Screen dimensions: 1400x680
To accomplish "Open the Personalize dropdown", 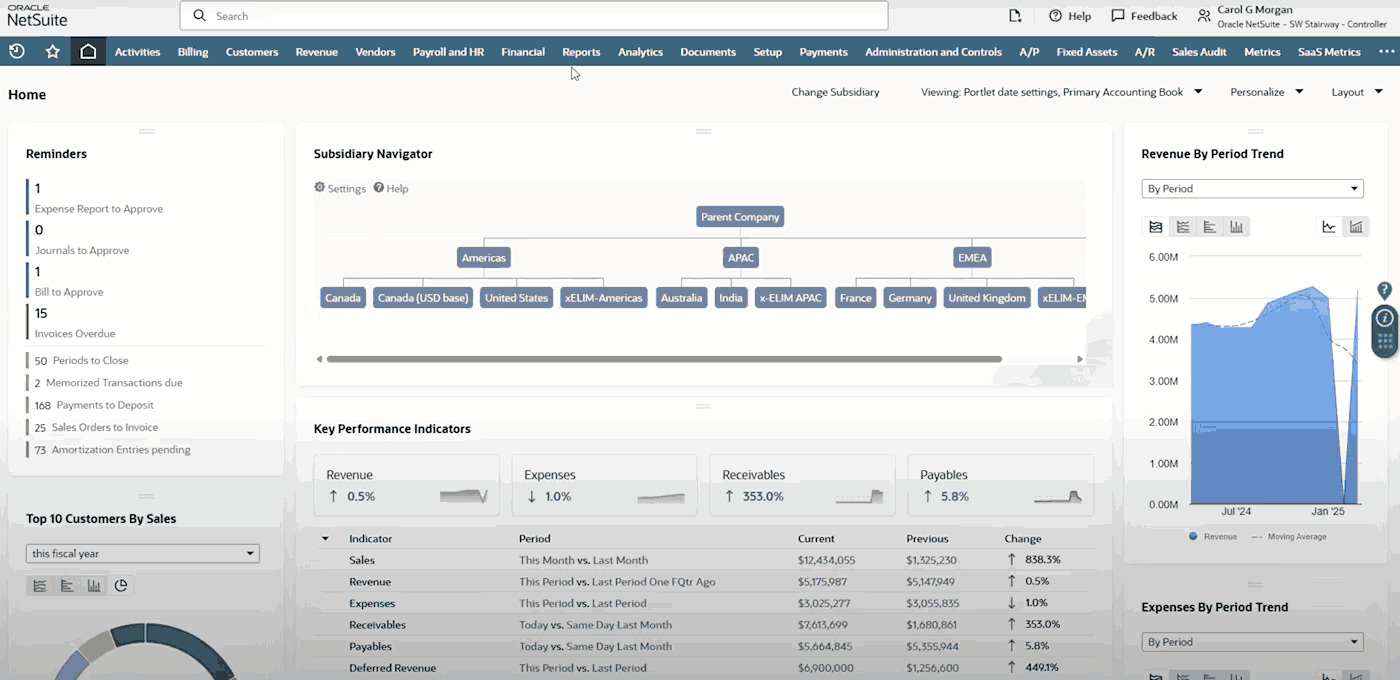I will click(1267, 92).
